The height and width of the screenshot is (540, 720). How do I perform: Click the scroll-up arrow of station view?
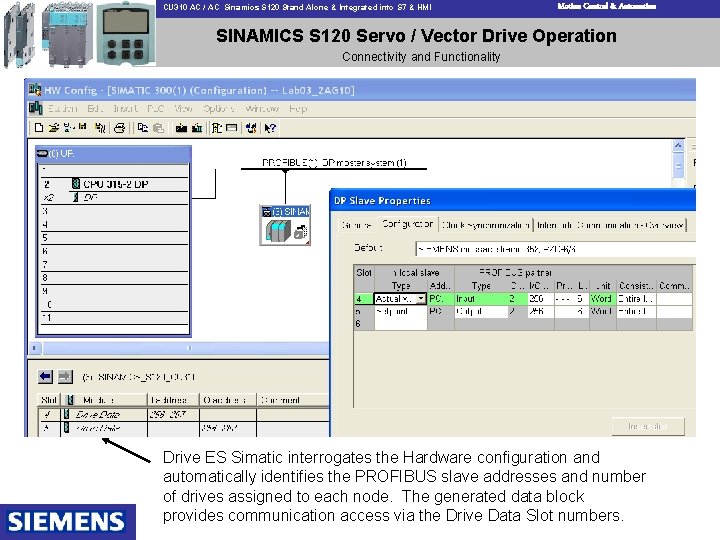pos(678,146)
